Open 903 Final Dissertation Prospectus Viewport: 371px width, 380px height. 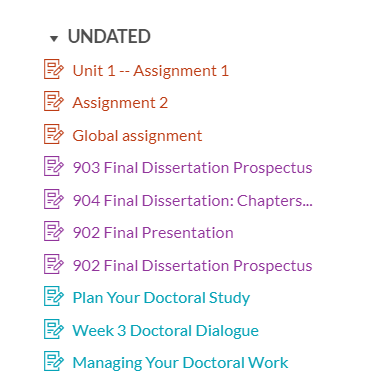click(x=193, y=168)
